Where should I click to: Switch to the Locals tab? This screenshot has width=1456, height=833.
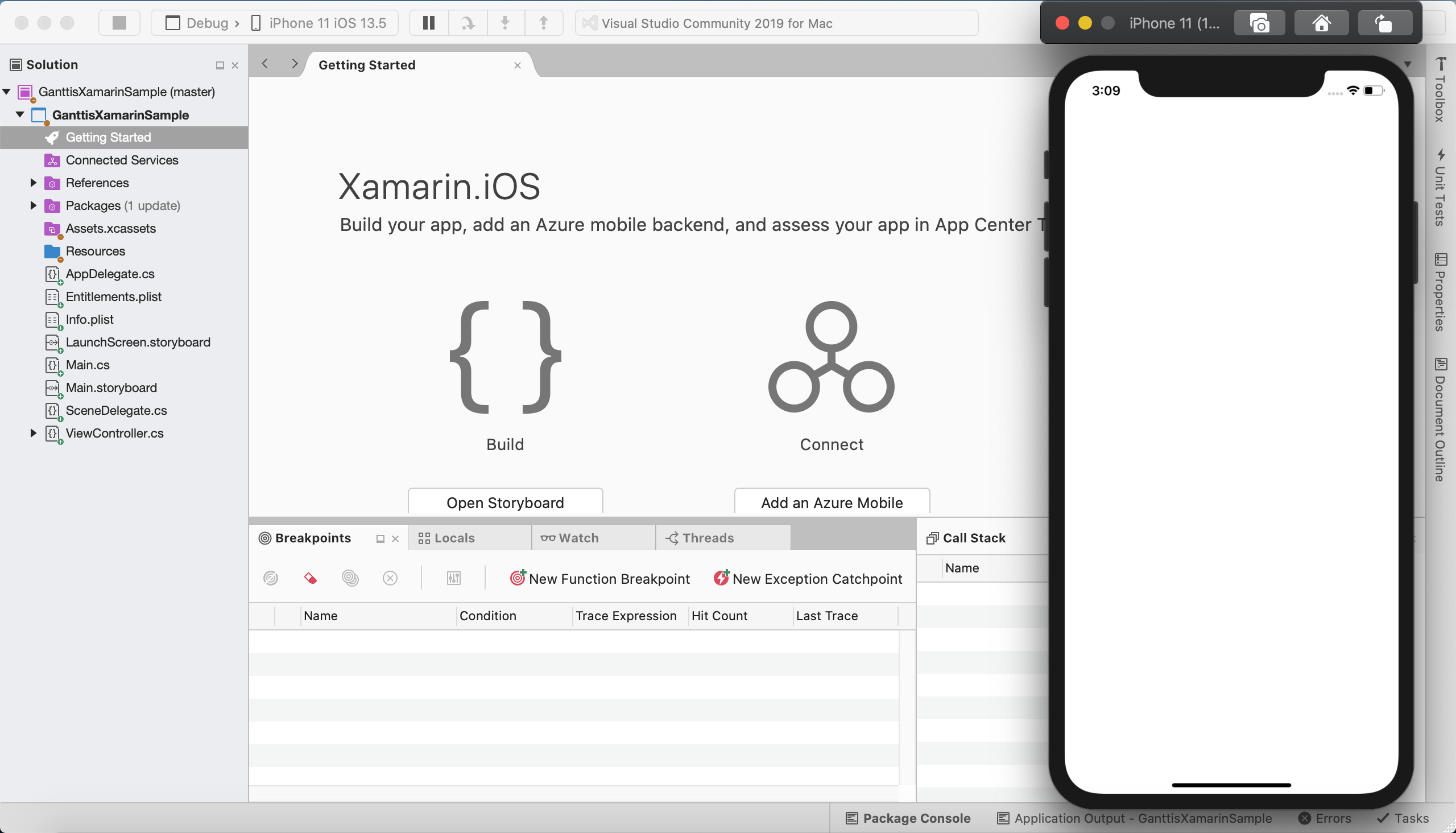454,538
